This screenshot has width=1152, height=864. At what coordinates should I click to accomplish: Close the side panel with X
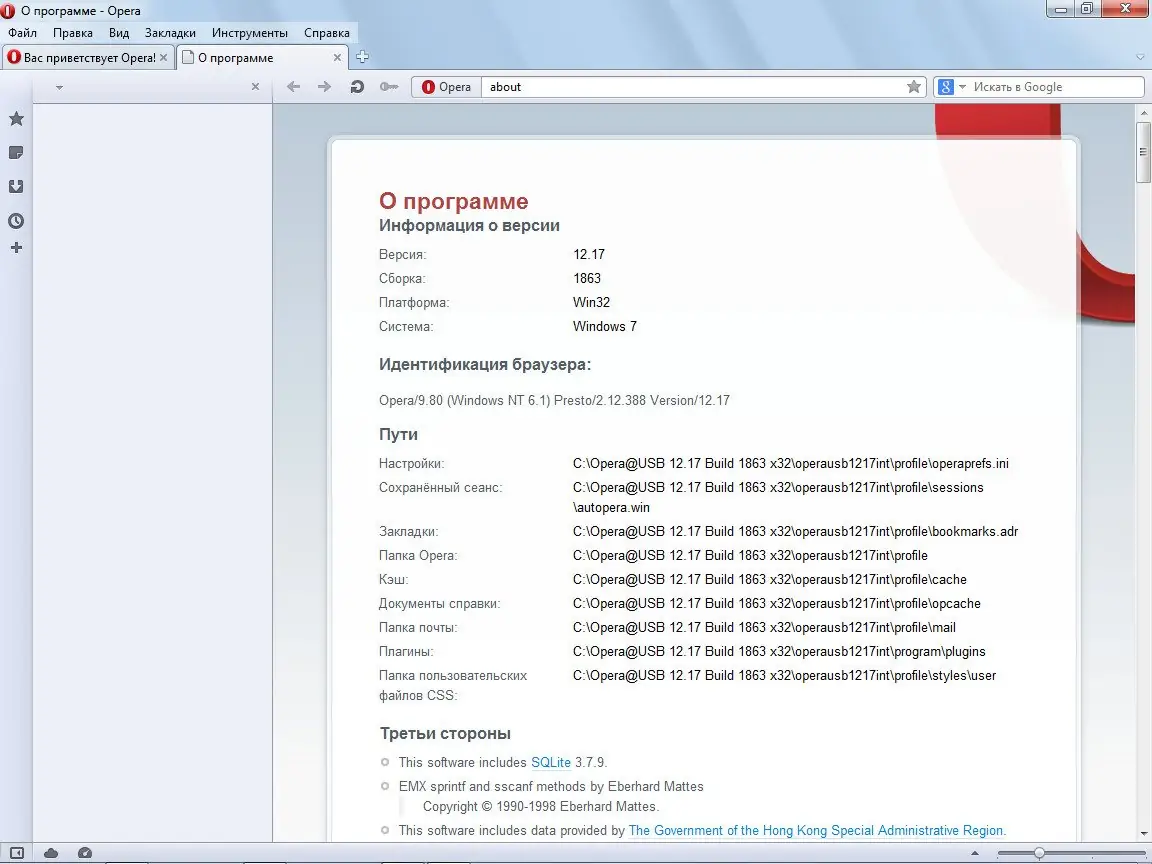click(255, 87)
